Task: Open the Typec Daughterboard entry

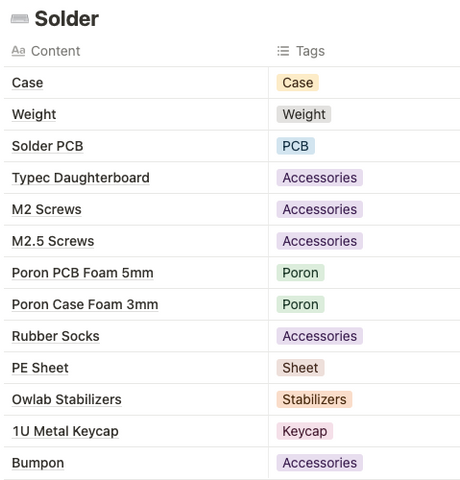Action: click(x=81, y=178)
